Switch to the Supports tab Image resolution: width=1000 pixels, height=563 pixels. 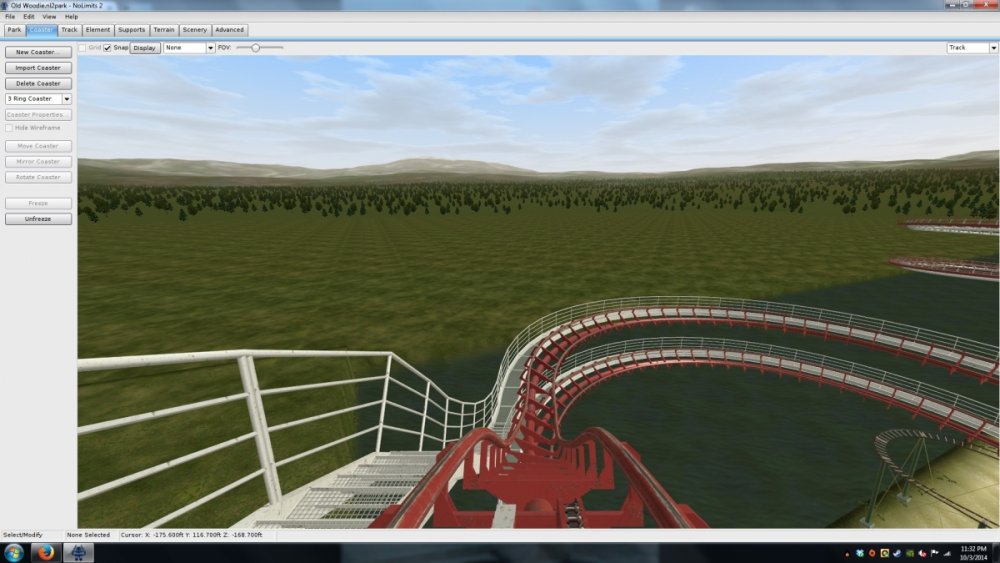pyautogui.click(x=131, y=30)
